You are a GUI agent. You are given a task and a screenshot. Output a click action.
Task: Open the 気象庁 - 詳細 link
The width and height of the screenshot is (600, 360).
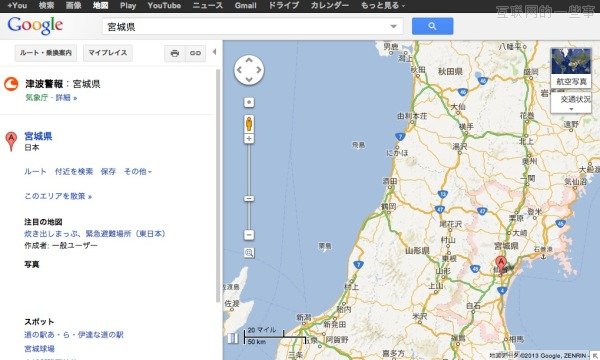[51, 98]
